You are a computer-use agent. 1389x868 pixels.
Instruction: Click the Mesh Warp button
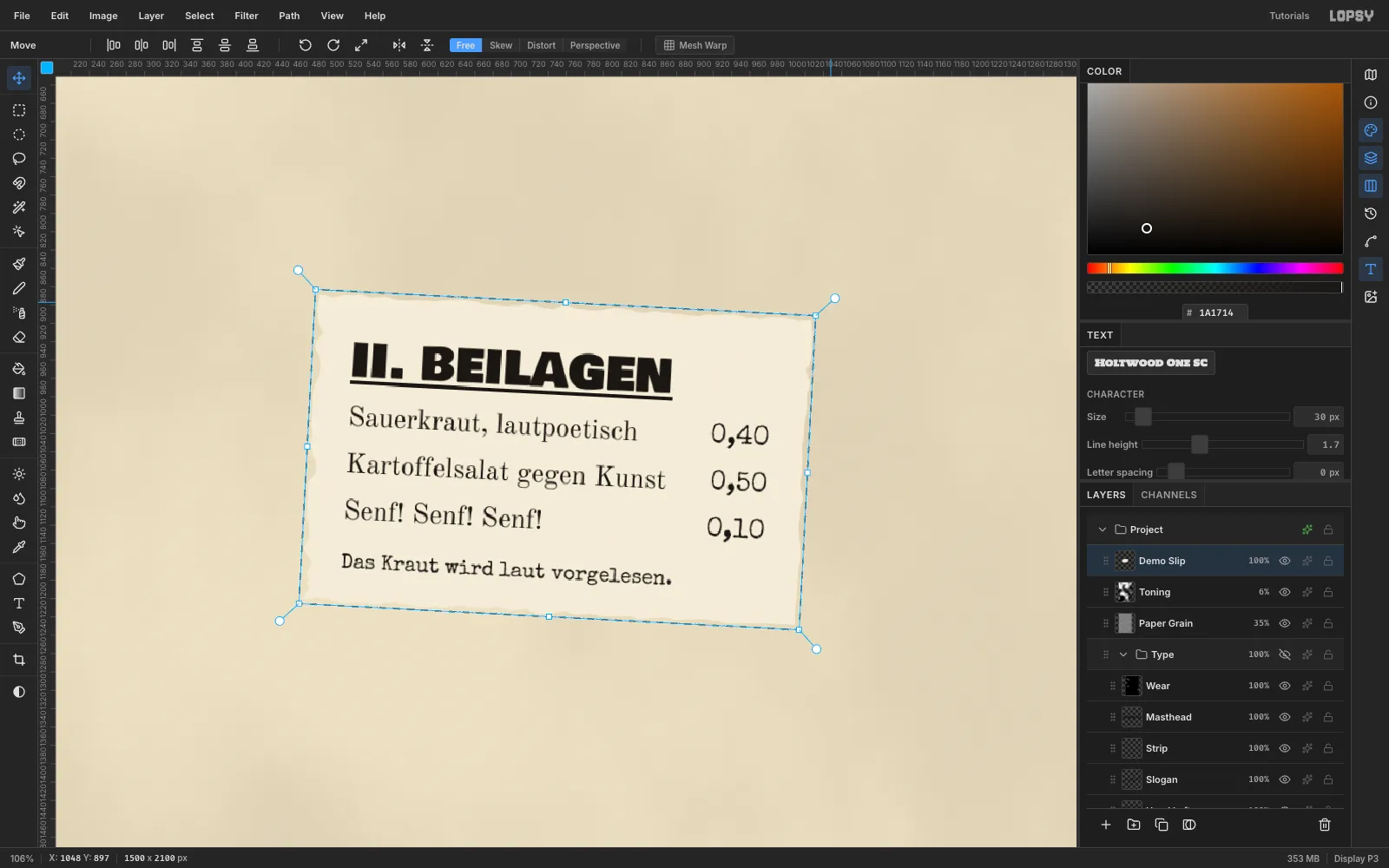pyautogui.click(x=694, y=45)
